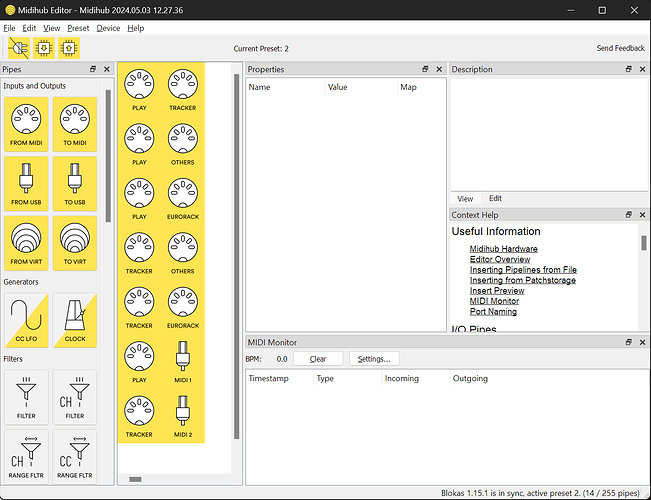
Task: Clear the MIDI Monitor log
Action: pos(318,359)
